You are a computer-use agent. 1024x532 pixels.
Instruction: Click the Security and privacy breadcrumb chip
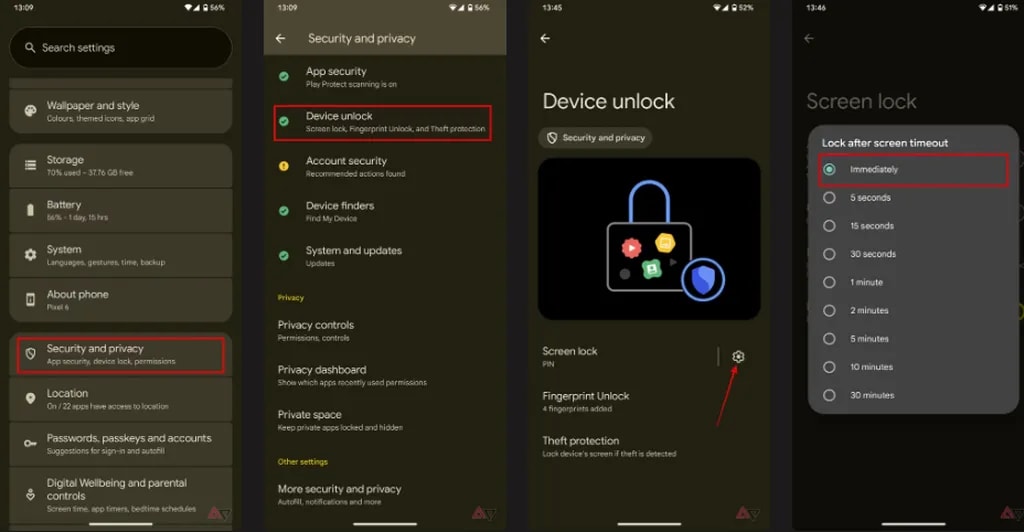click(x=595, y=138)
